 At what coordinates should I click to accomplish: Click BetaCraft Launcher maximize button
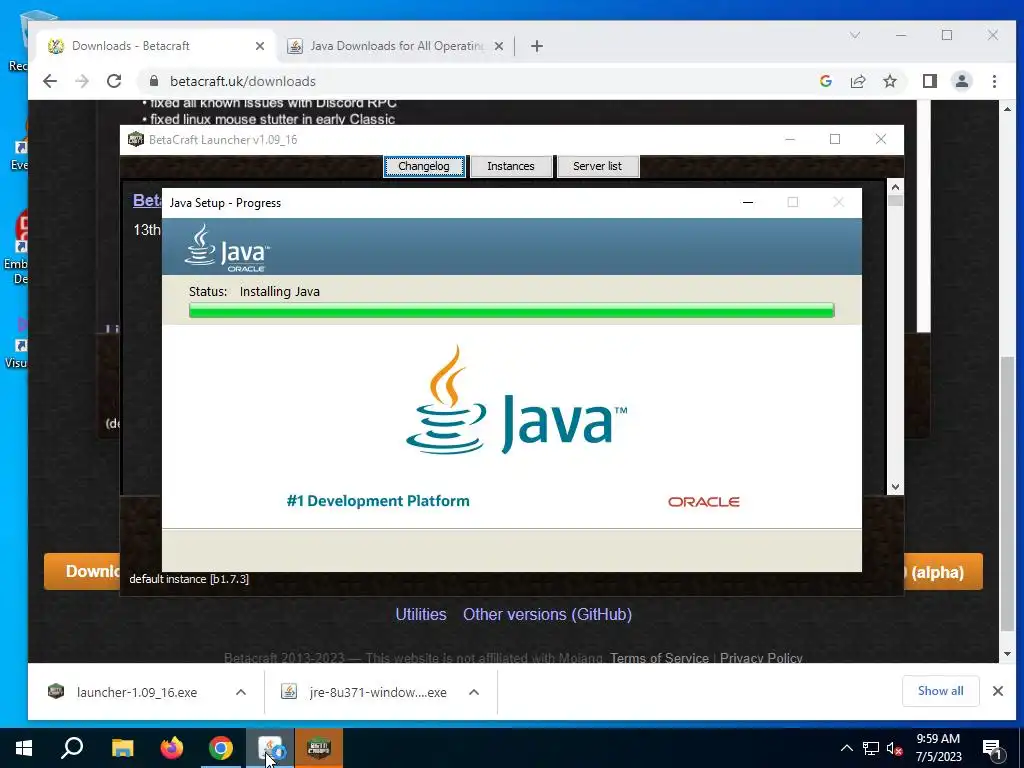(x=835, y=139)
